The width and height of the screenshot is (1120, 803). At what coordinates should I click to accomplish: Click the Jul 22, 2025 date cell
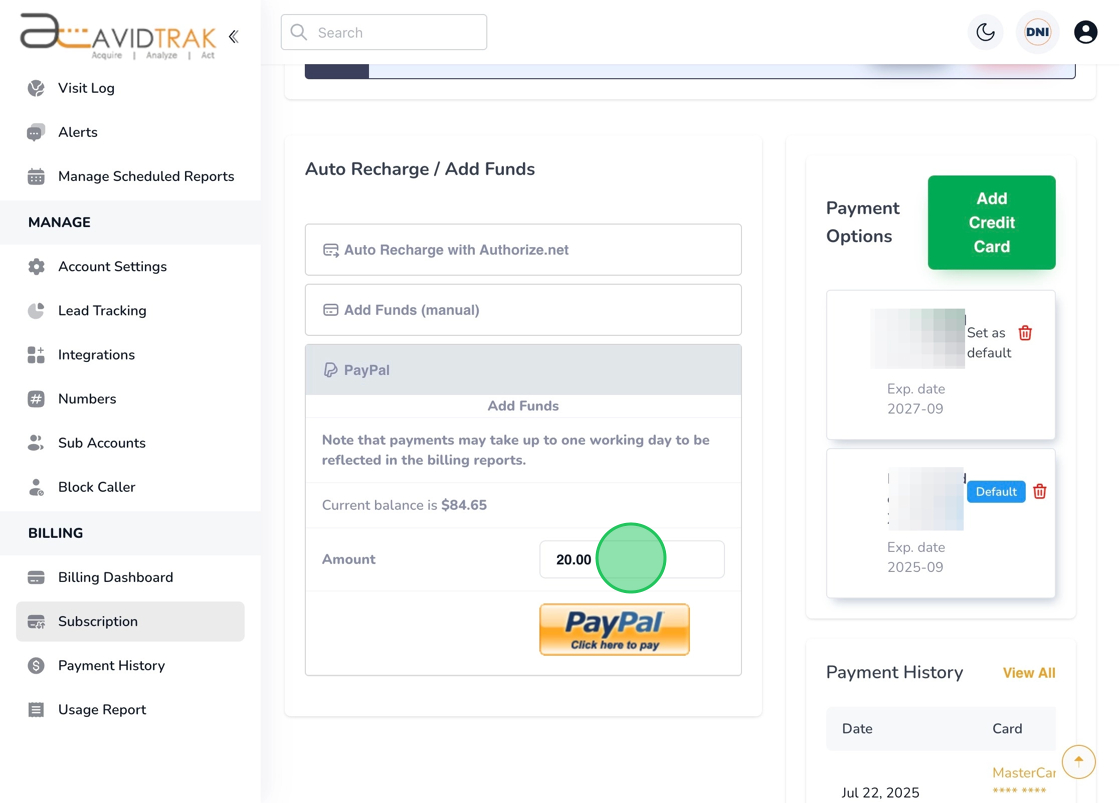[x=880, y=792]
